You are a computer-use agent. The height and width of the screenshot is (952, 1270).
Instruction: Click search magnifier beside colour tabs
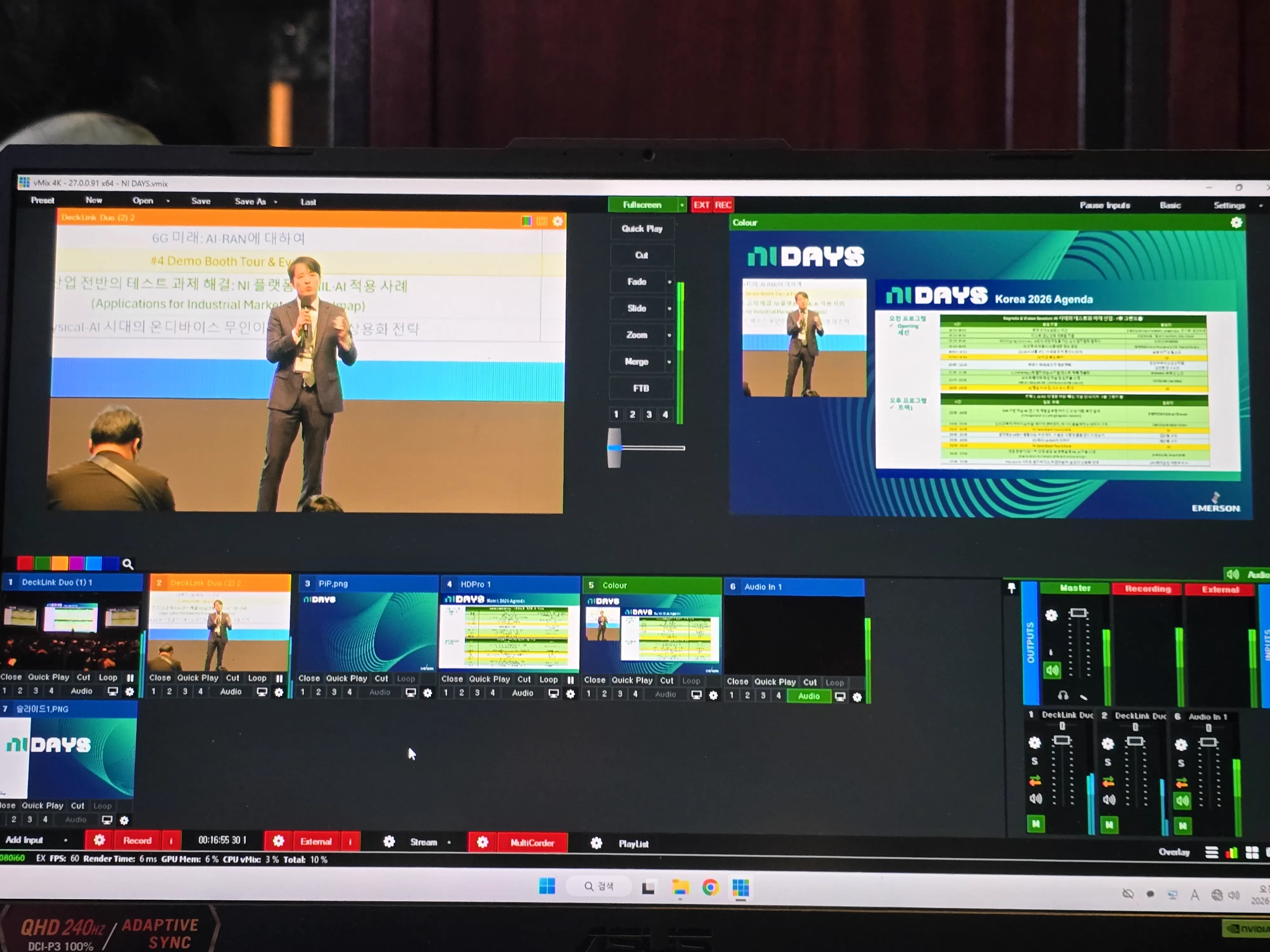(x=127, y=564)
